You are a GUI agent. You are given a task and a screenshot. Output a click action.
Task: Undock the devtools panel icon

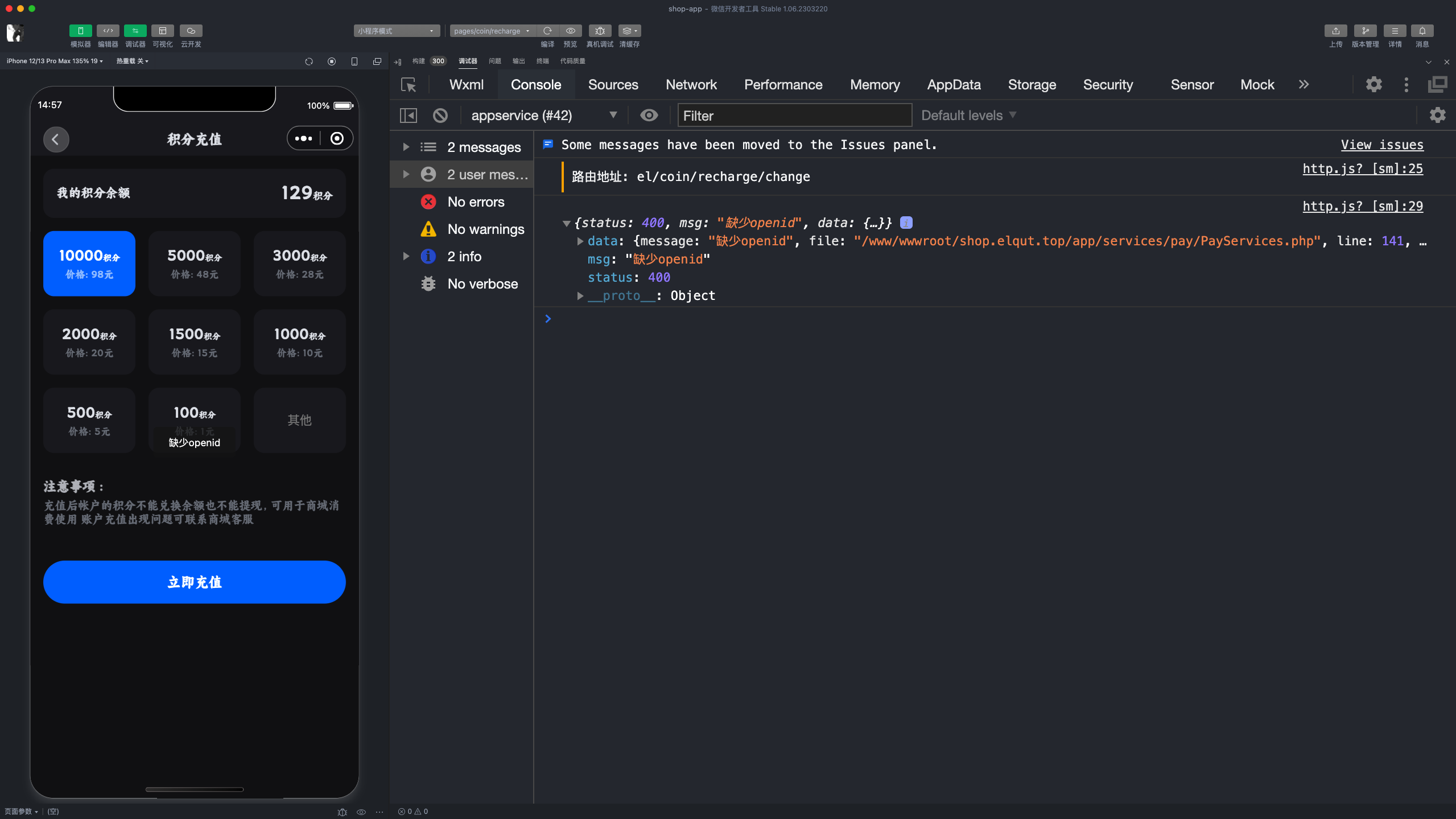pyautogui.click(x=1437, y=85)
